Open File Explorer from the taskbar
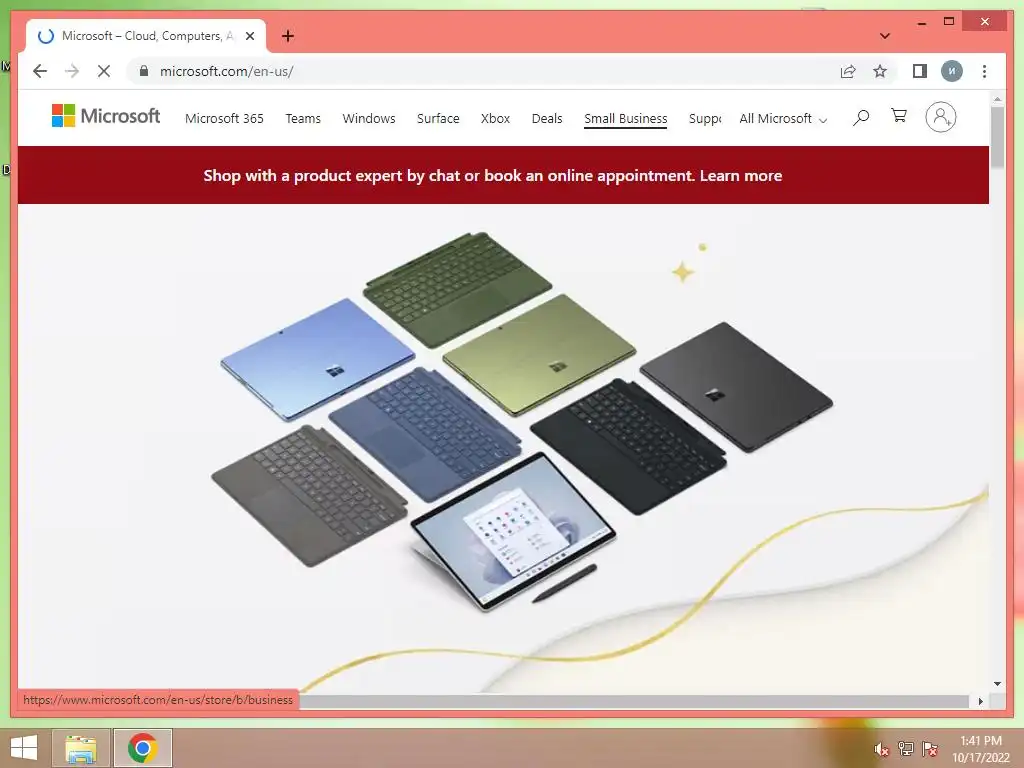Screen dimensions: 1024x768 81,748
